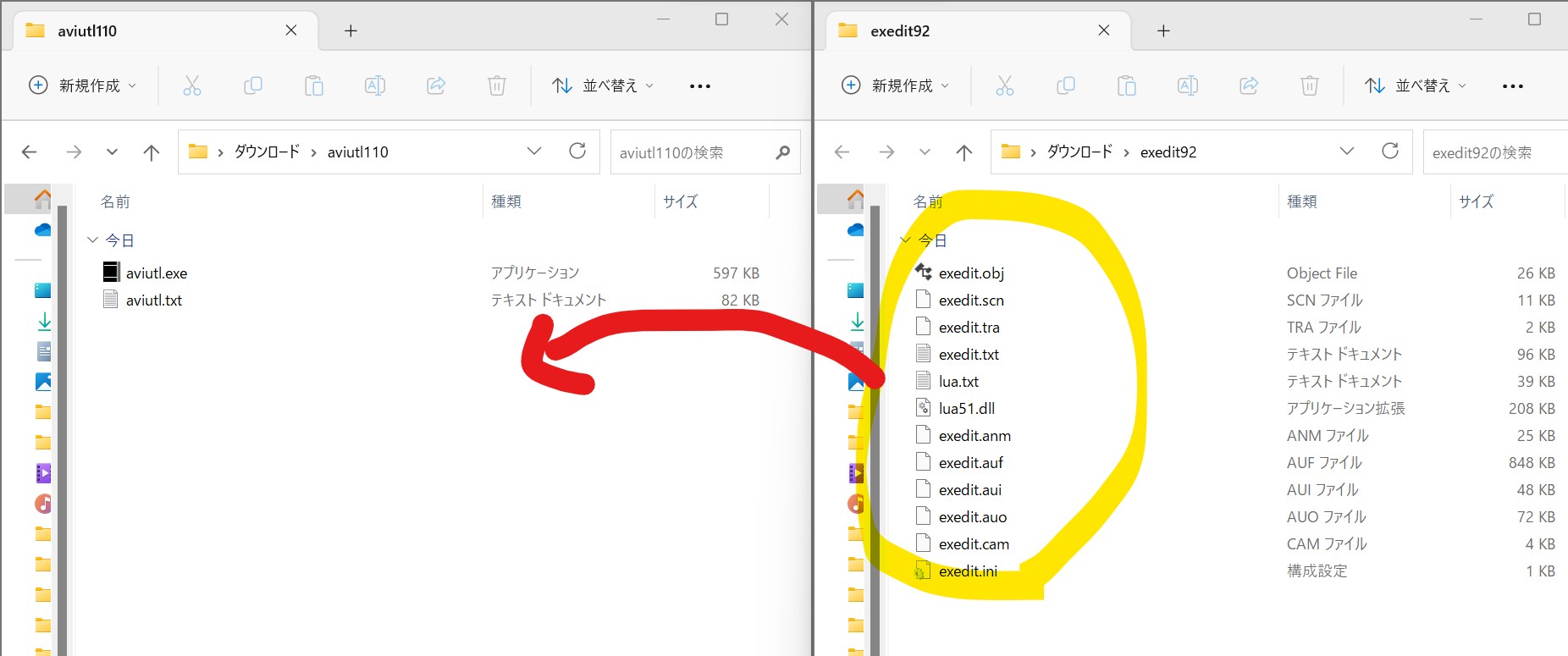
Task: Click aviutl110の検索 search field
Action: (705, 152)
